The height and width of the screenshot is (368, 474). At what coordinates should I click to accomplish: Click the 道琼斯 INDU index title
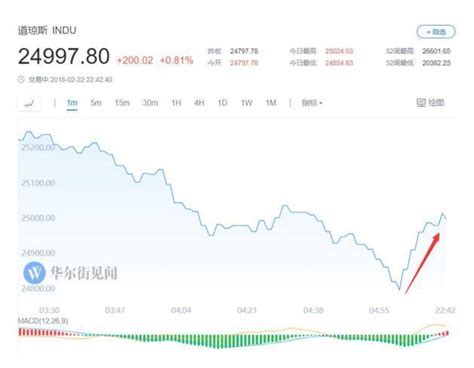click(x=47, y=30)
